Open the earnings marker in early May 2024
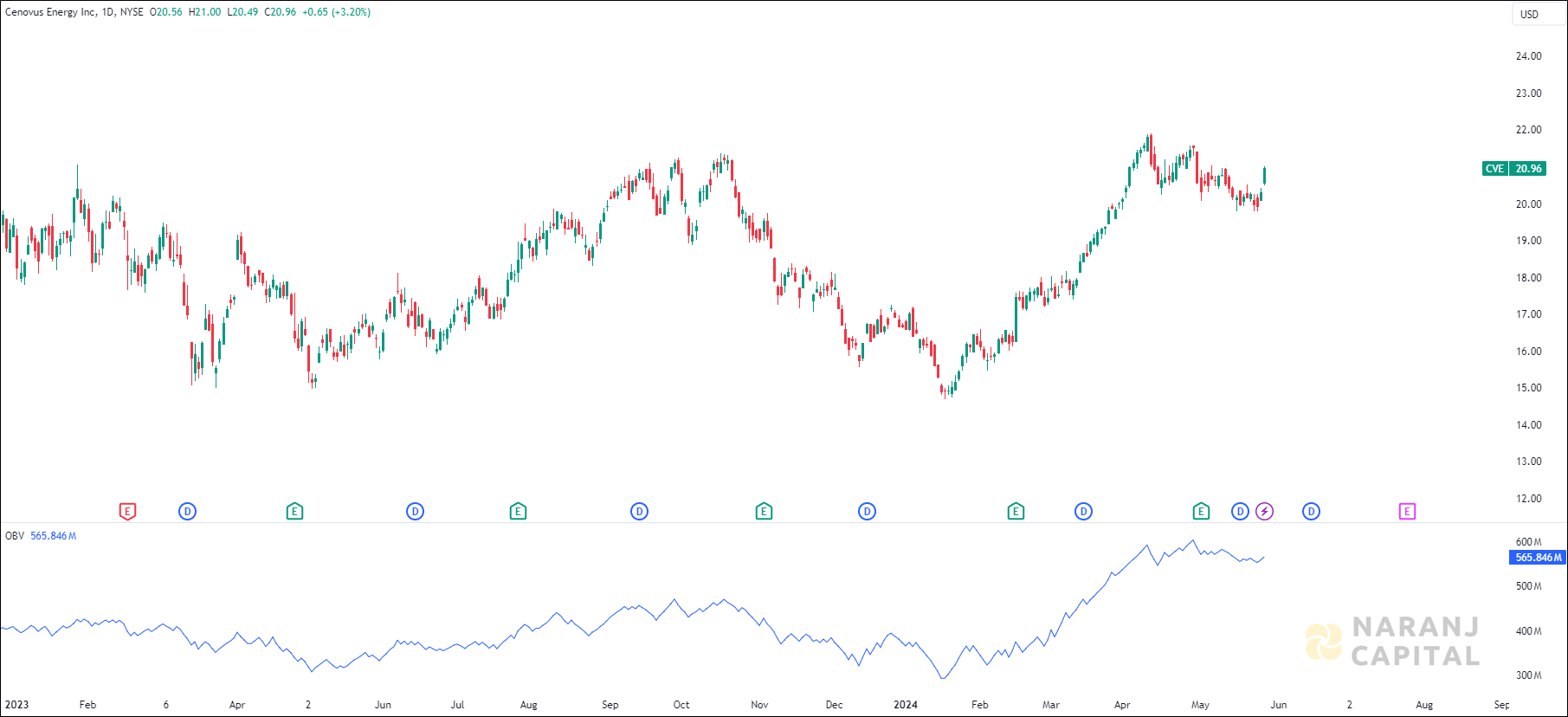Screen dimensions: 1568x717 point(1201,512)
